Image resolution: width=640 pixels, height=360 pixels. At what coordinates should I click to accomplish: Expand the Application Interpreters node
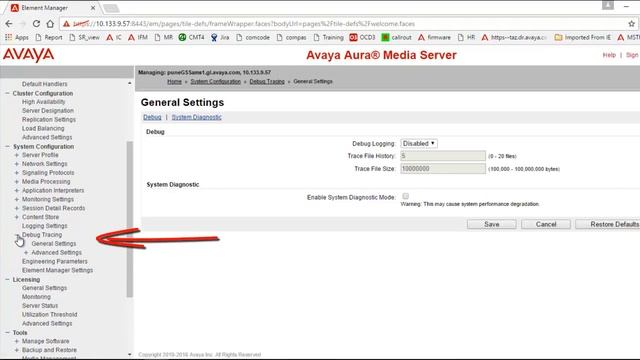coord(17,191)
